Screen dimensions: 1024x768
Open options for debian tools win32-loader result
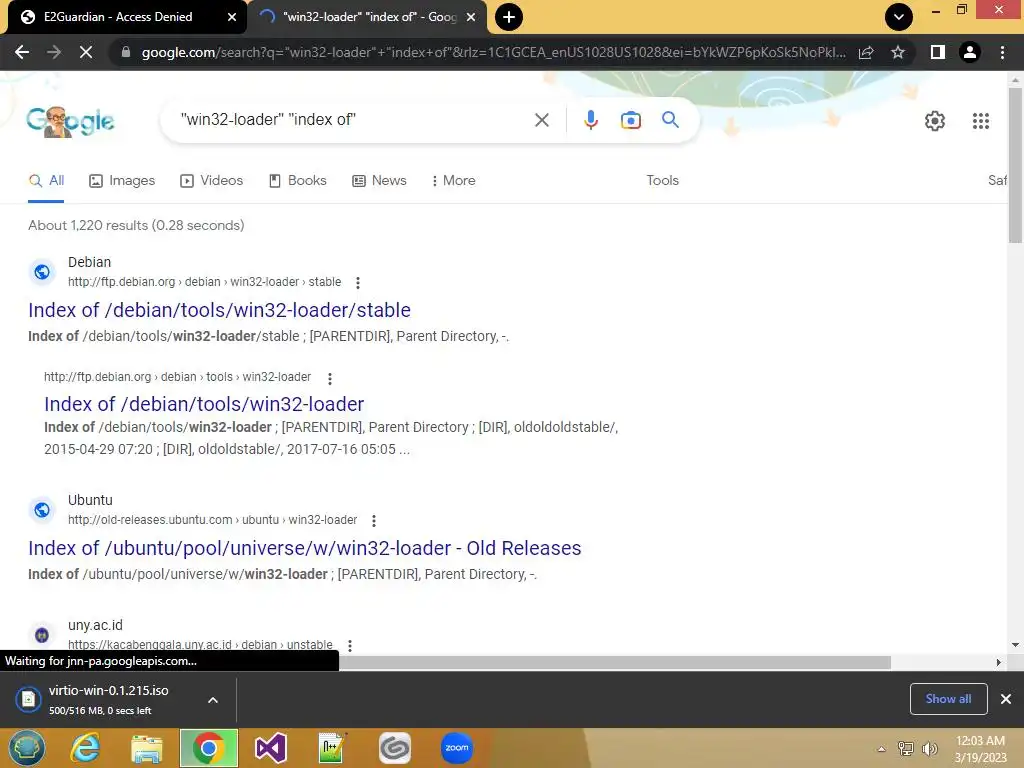pyautogui.click(x=330, y=378)
